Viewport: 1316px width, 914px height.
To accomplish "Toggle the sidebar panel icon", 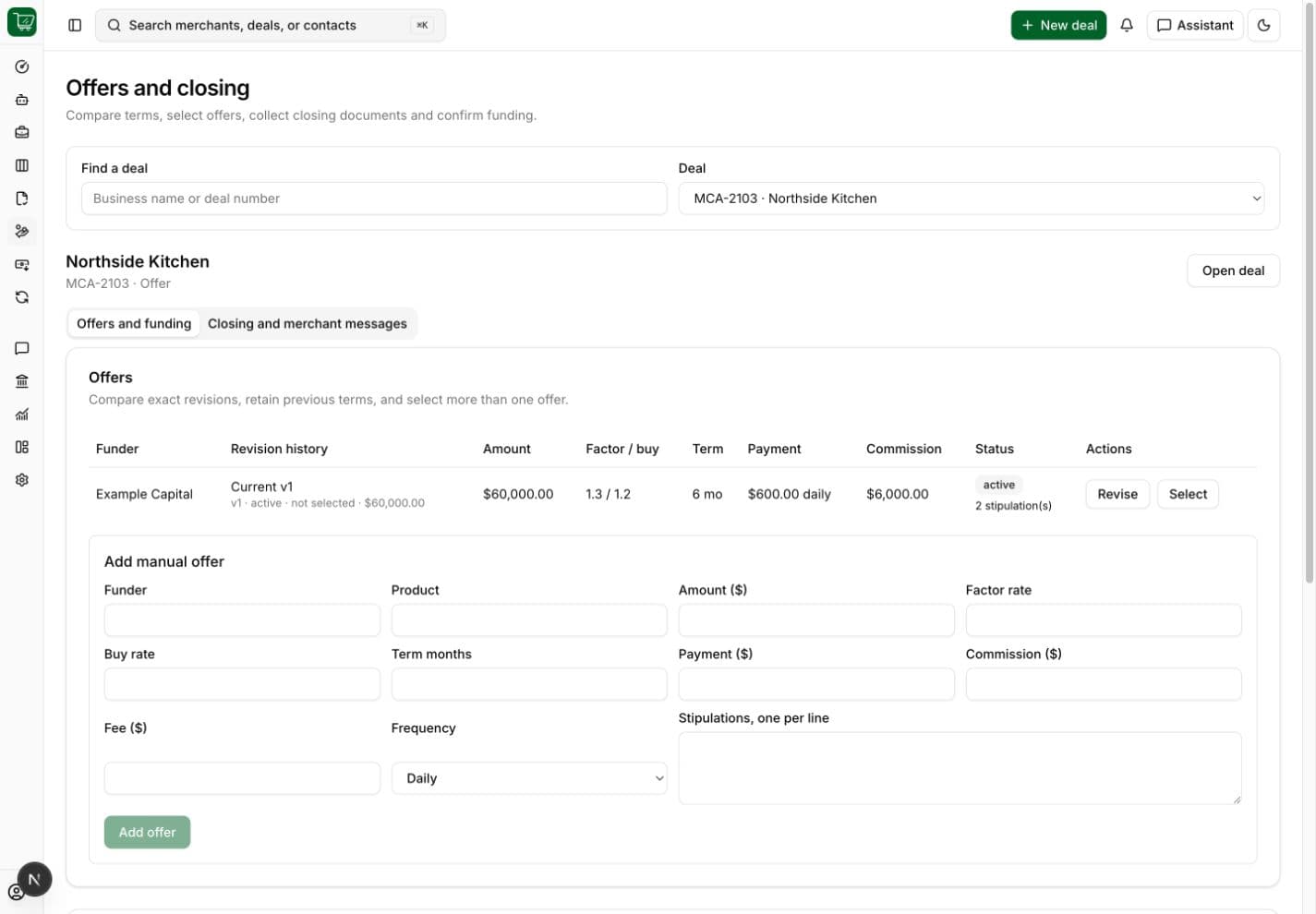I will (x=75, y=25).
